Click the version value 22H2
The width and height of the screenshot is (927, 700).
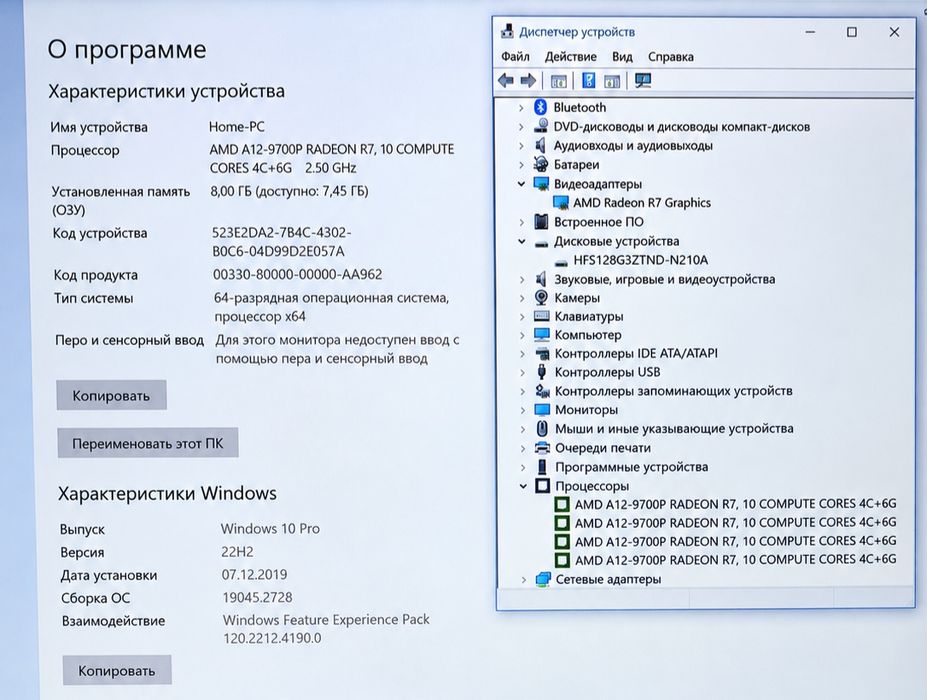(x=237, y=552)
